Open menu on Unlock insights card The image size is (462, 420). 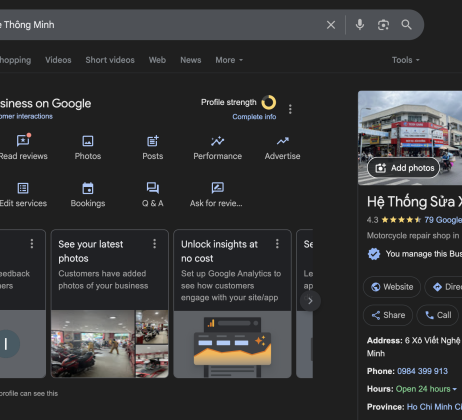pos(277,244)
